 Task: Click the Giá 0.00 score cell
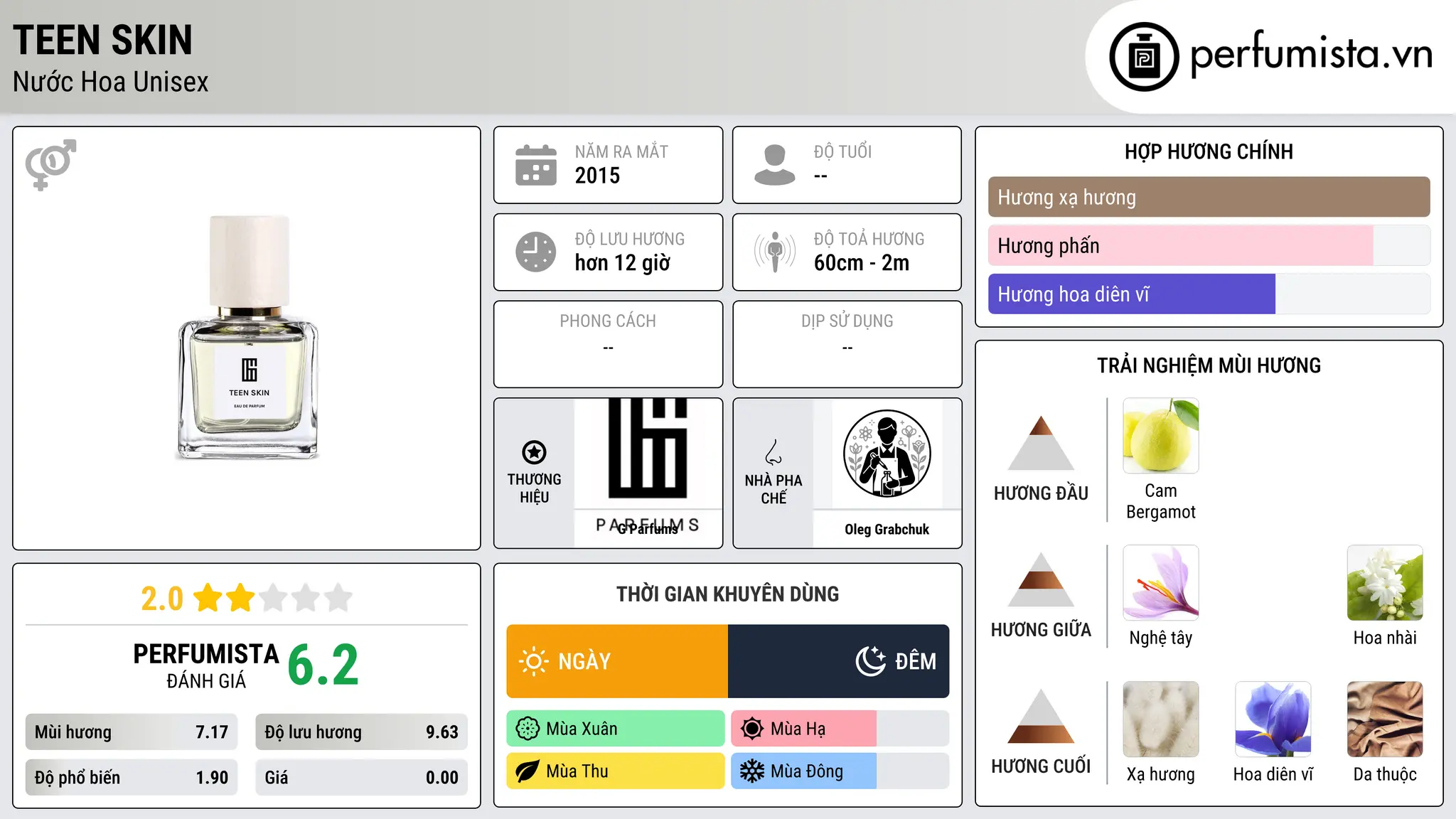pos(361,778)
